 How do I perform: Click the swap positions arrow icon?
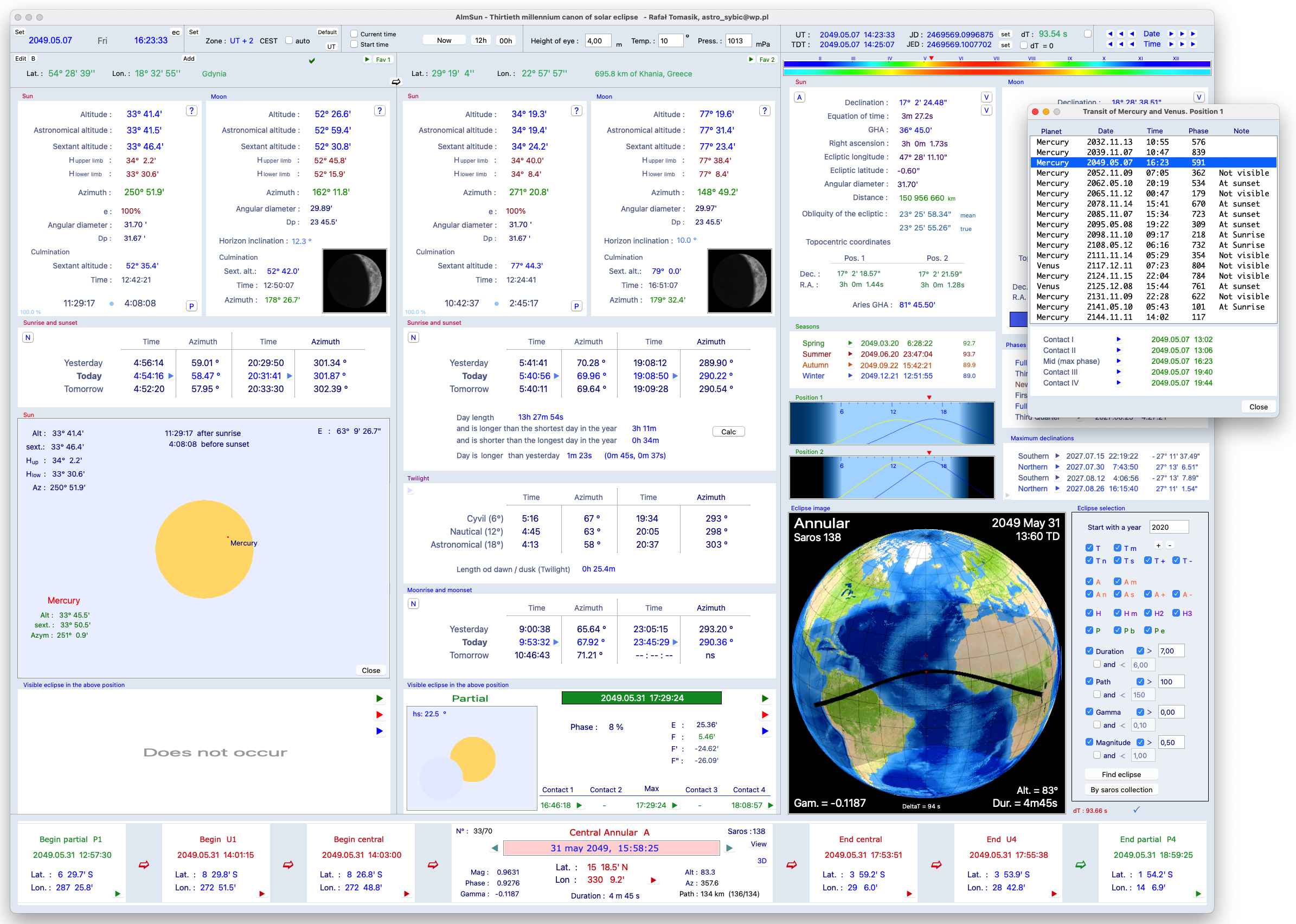[396, 82]
